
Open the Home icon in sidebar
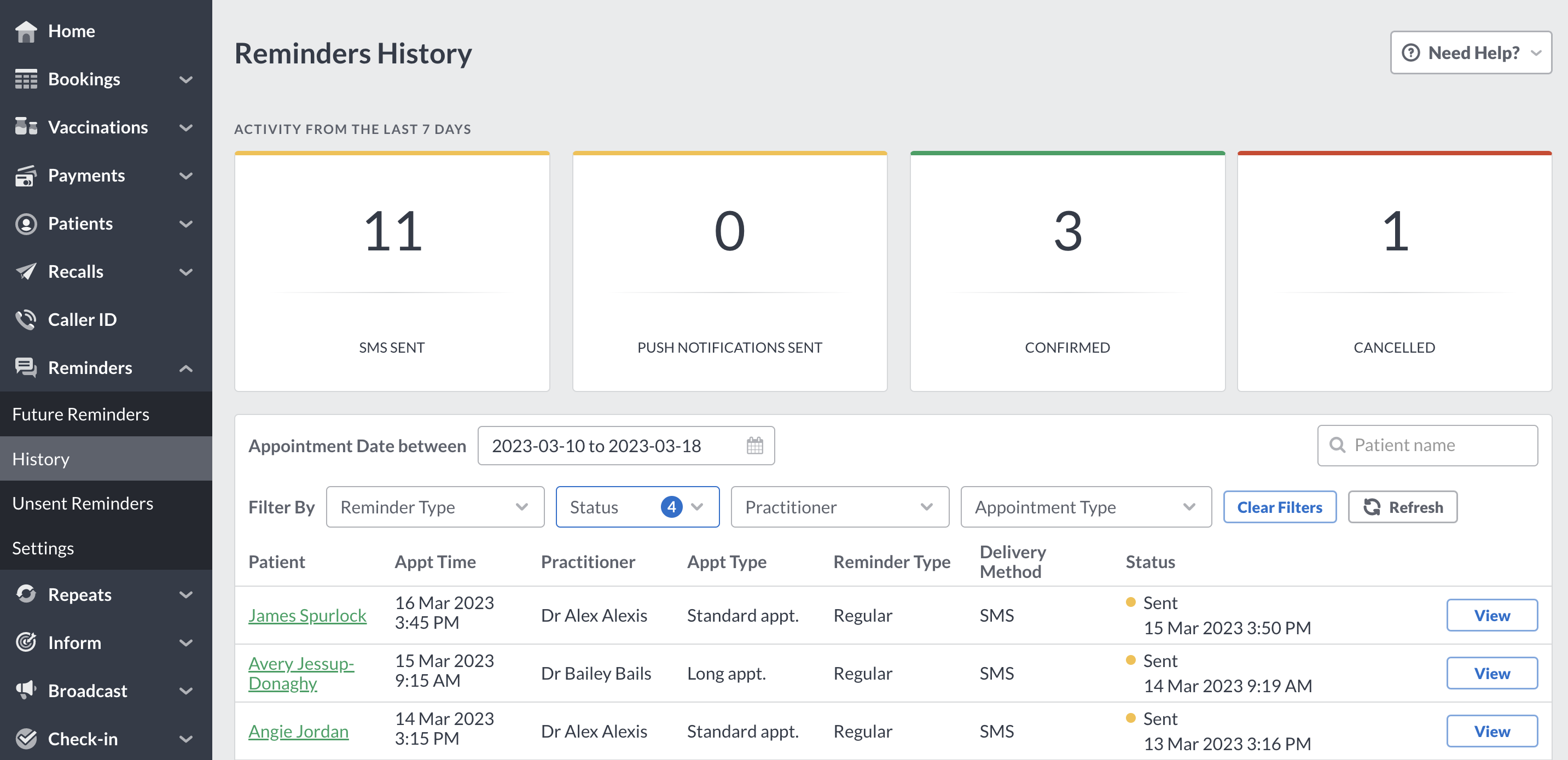pos(27,31)
